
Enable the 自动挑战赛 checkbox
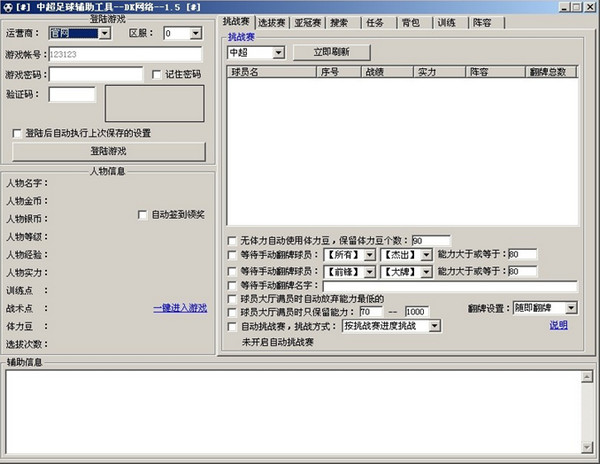pyautogui.click(x=232, y=326)
